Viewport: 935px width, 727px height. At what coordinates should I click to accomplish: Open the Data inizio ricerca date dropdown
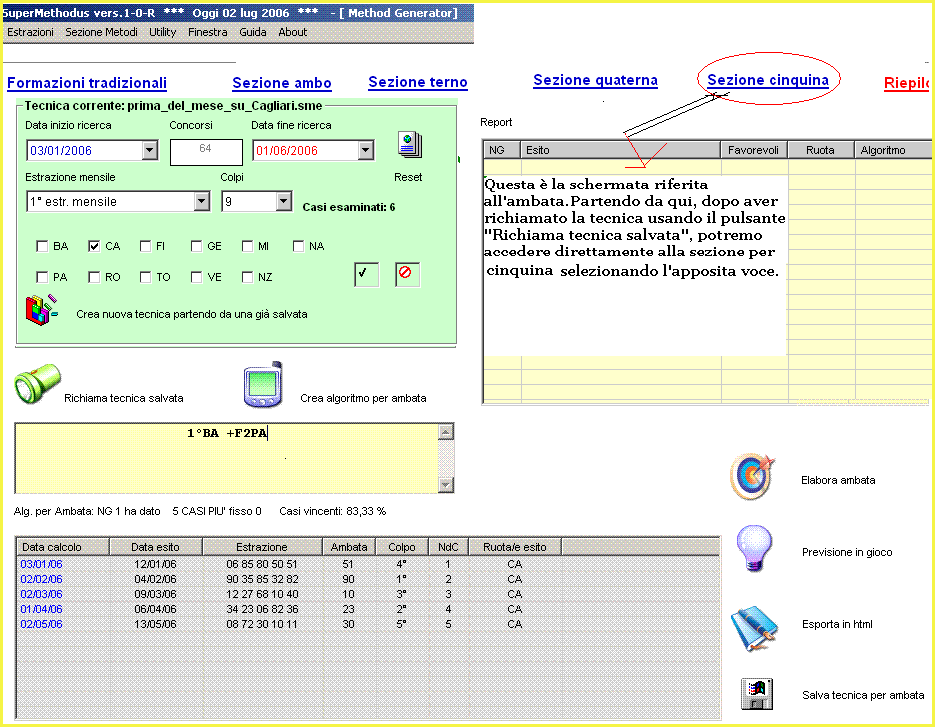click(x=150, y=150)
